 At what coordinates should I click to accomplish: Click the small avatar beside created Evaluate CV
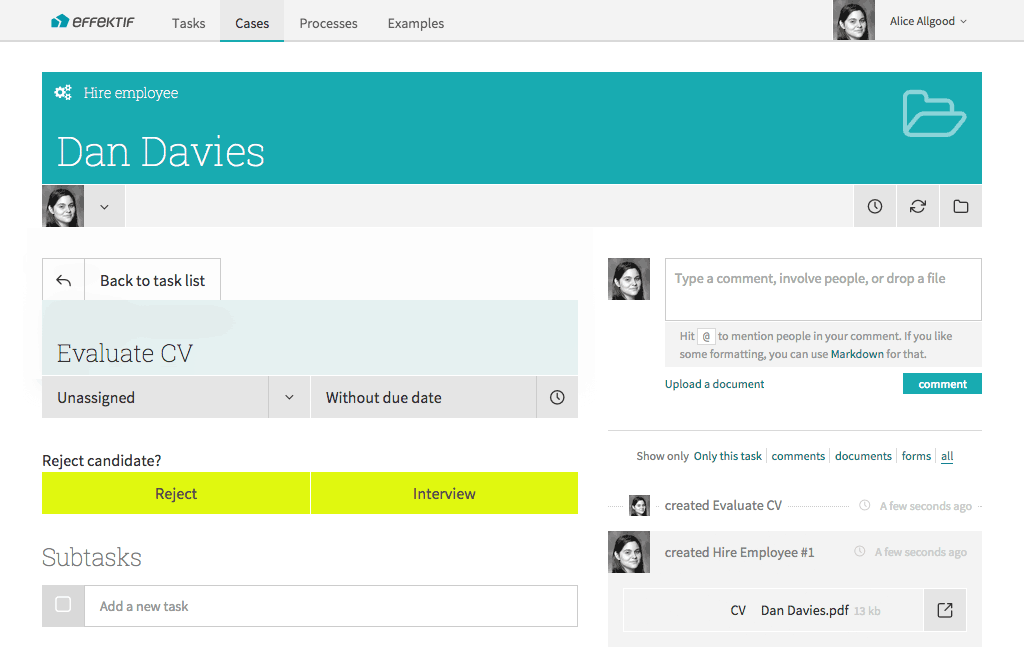point(639,505)
